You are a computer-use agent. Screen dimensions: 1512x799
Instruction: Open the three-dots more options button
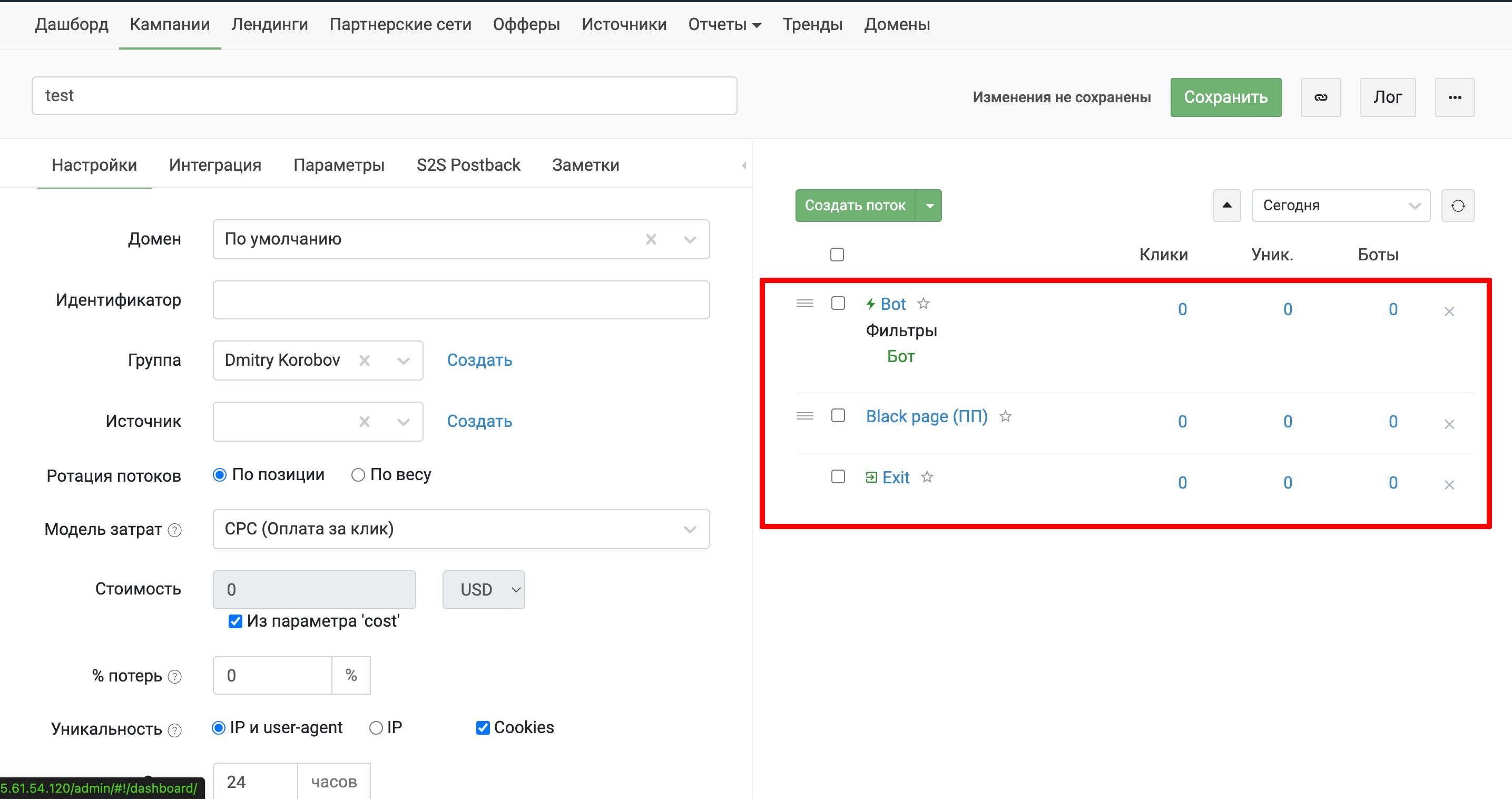tap(1455, 98)
